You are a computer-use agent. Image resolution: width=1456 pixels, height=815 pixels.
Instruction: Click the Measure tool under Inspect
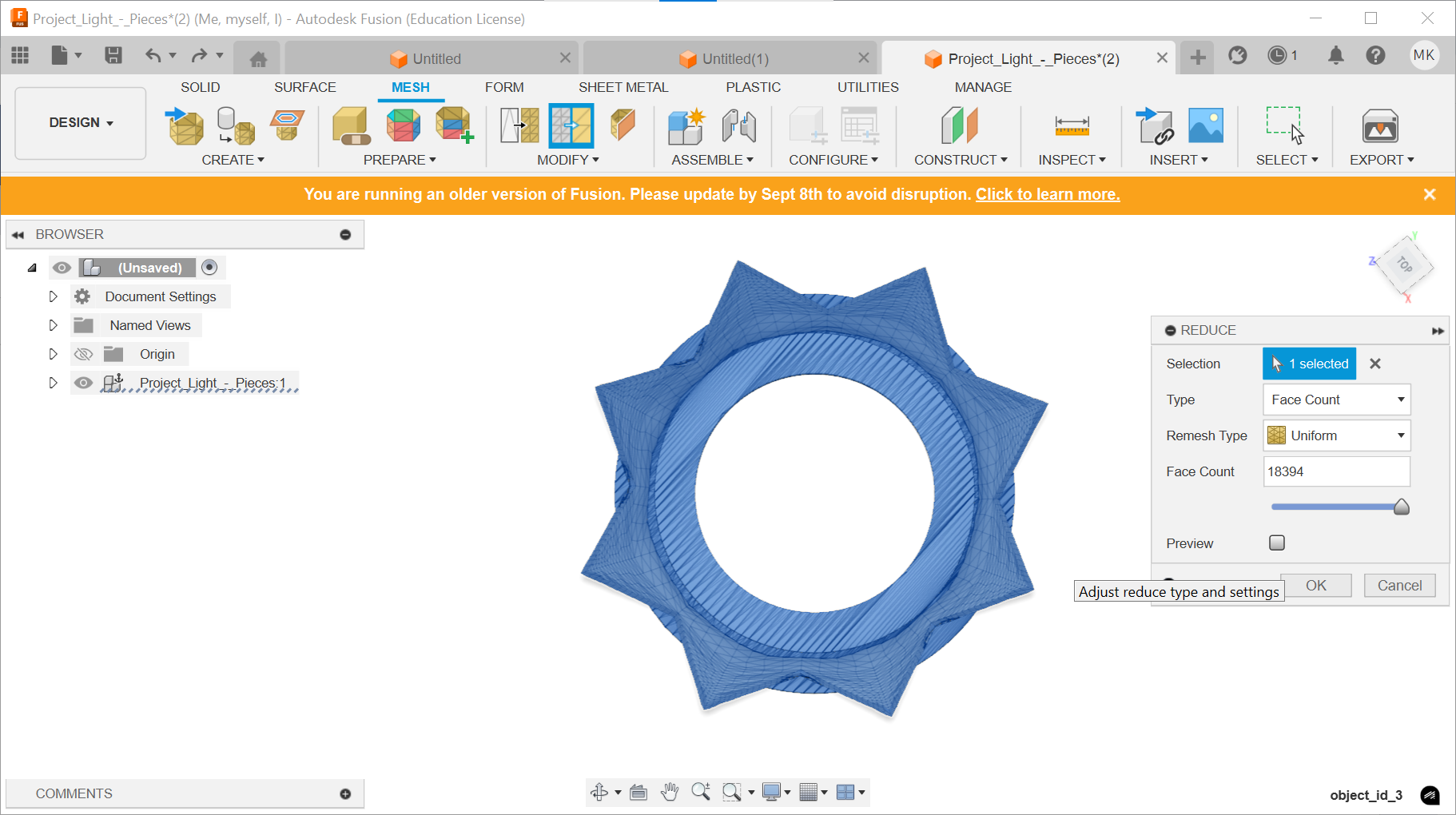tap(1072, 126)
